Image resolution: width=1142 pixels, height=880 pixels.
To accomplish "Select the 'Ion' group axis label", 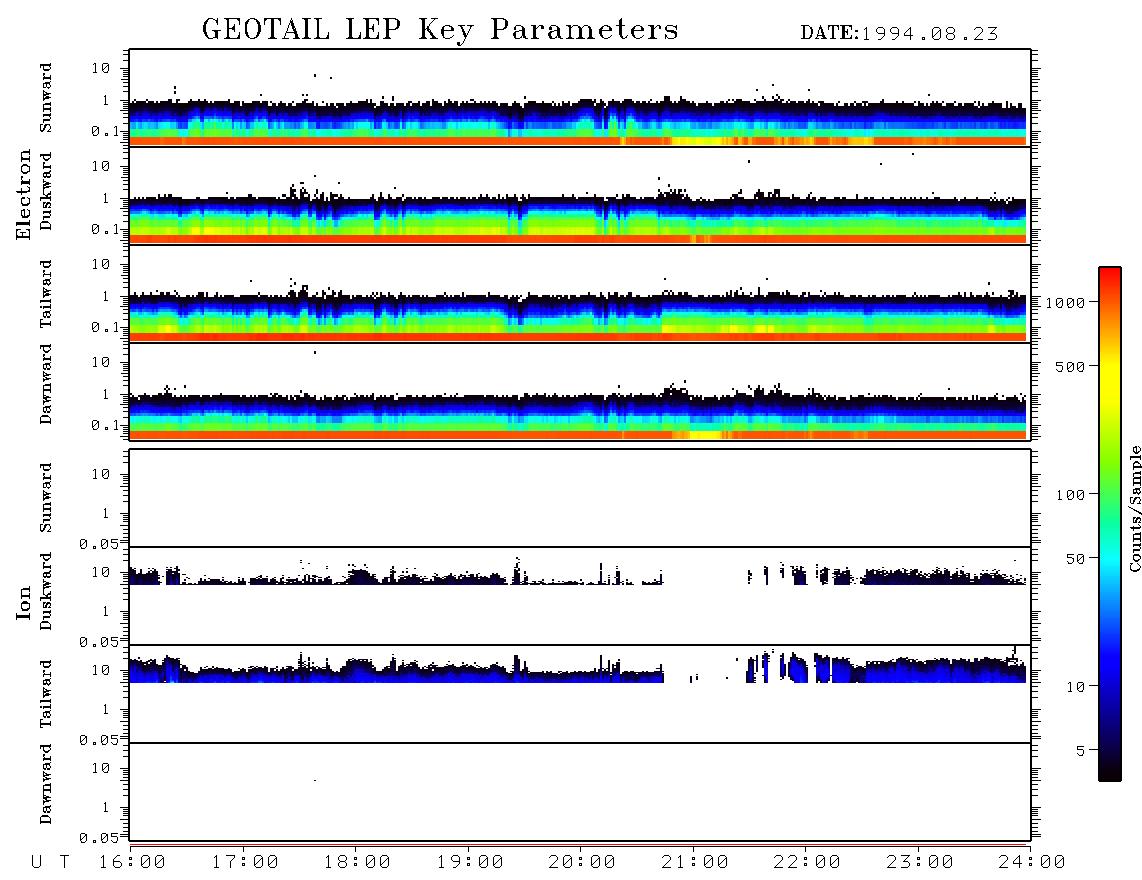I will pyautogui.click(x=24, y=603).
